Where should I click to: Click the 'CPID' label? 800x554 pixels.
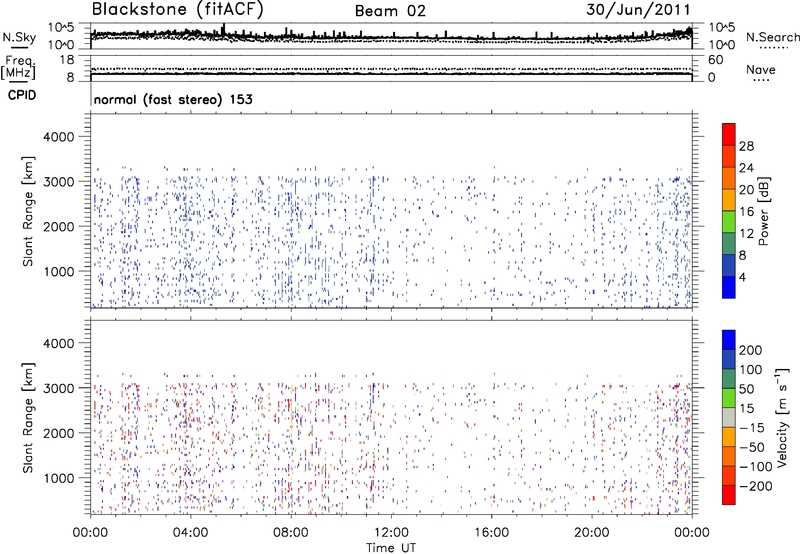(22, 95)
